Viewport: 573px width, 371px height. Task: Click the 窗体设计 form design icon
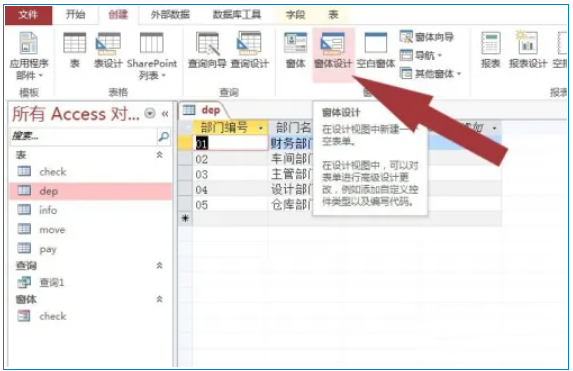[x=333, y=50]
